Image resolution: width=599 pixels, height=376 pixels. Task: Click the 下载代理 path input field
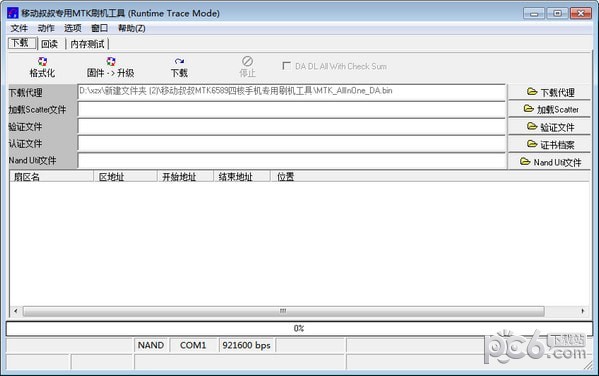coord(291,92)
